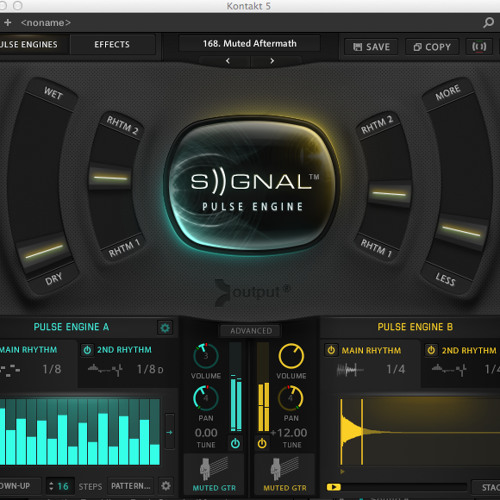
Task: Open Pulse Engine A settings gear
Action: tap(165, 328)
